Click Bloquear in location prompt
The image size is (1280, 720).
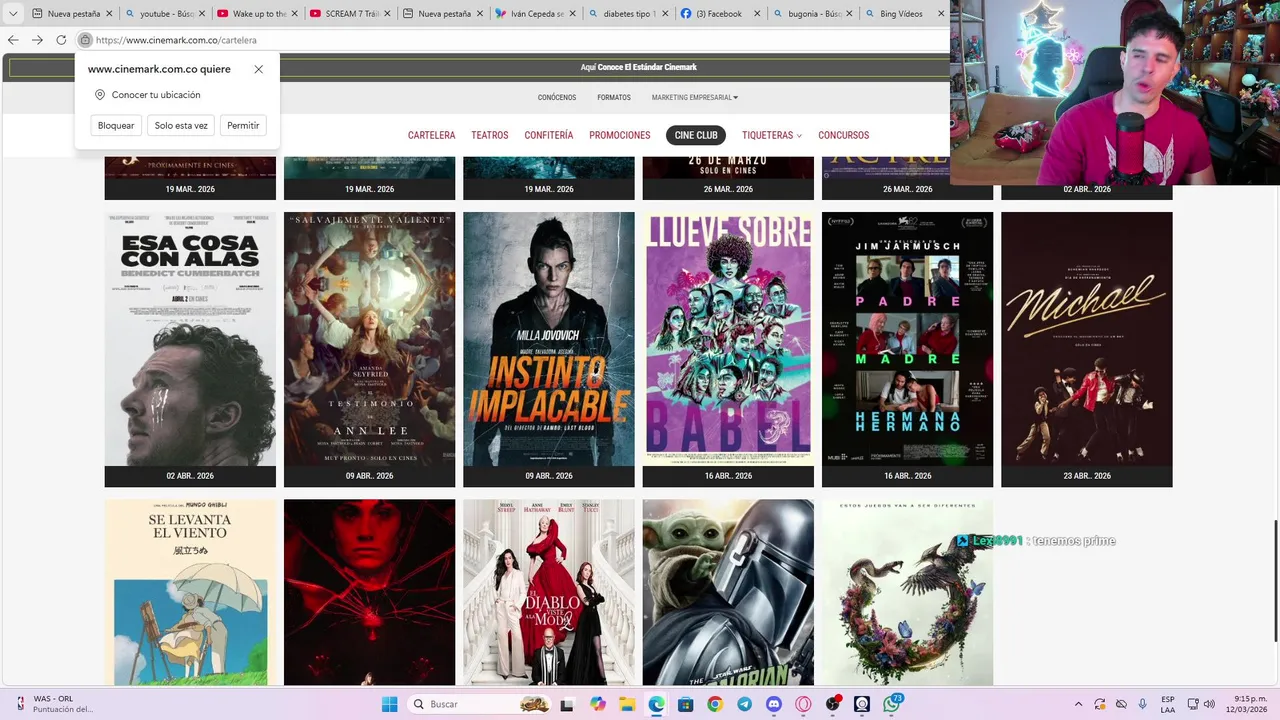coord(116,125)
